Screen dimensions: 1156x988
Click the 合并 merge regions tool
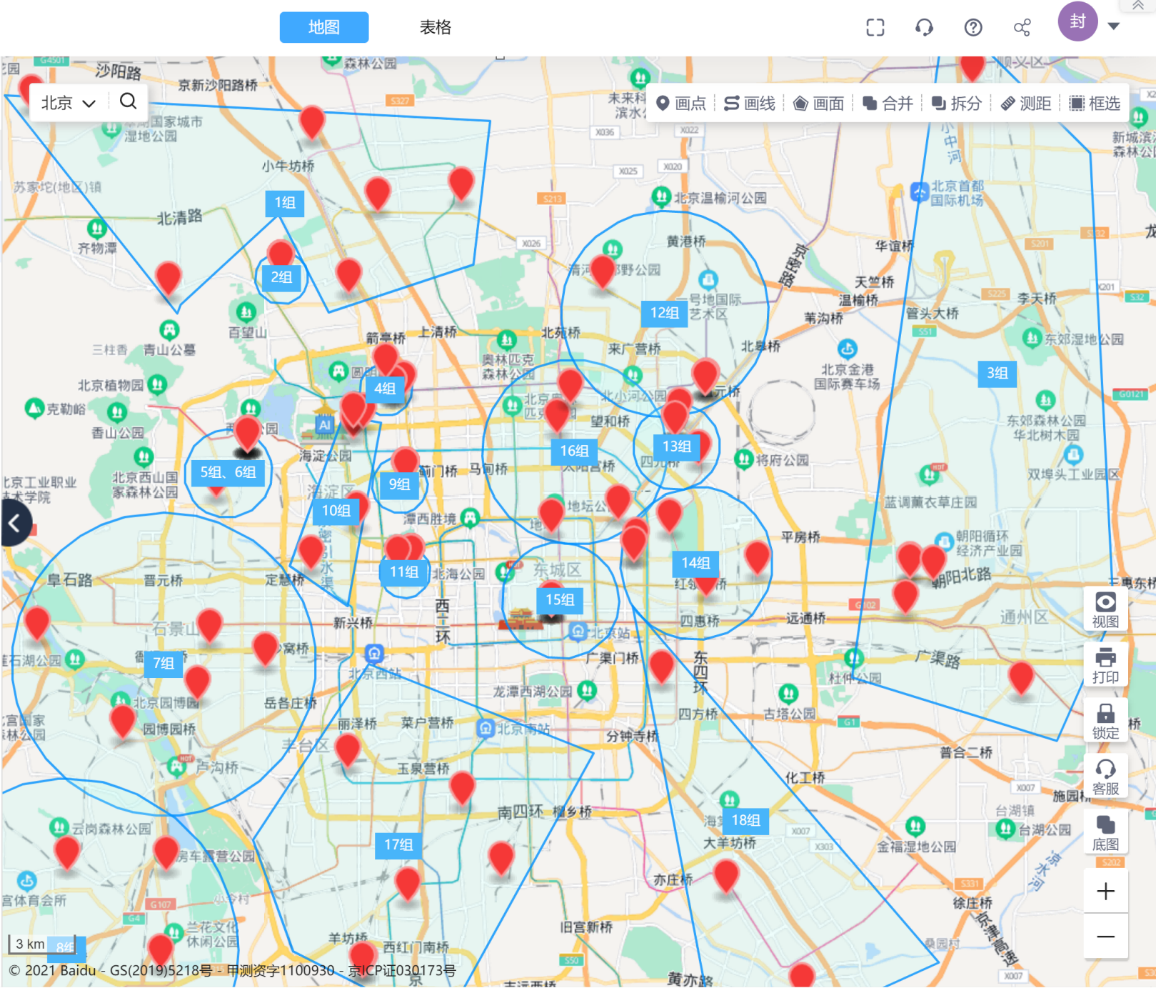pos(887,103)
